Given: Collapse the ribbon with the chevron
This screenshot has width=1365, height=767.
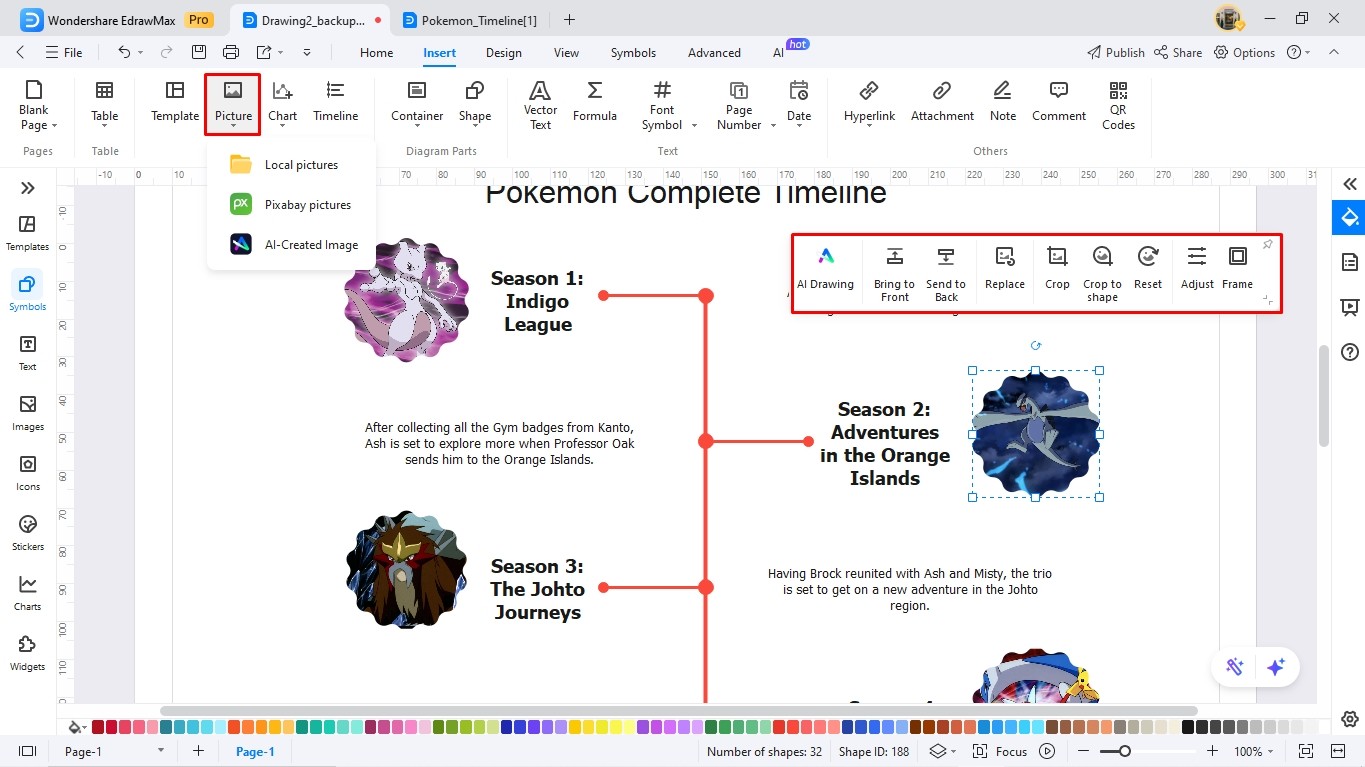Looking at the screenshot, I should [x=1334, y=52].
